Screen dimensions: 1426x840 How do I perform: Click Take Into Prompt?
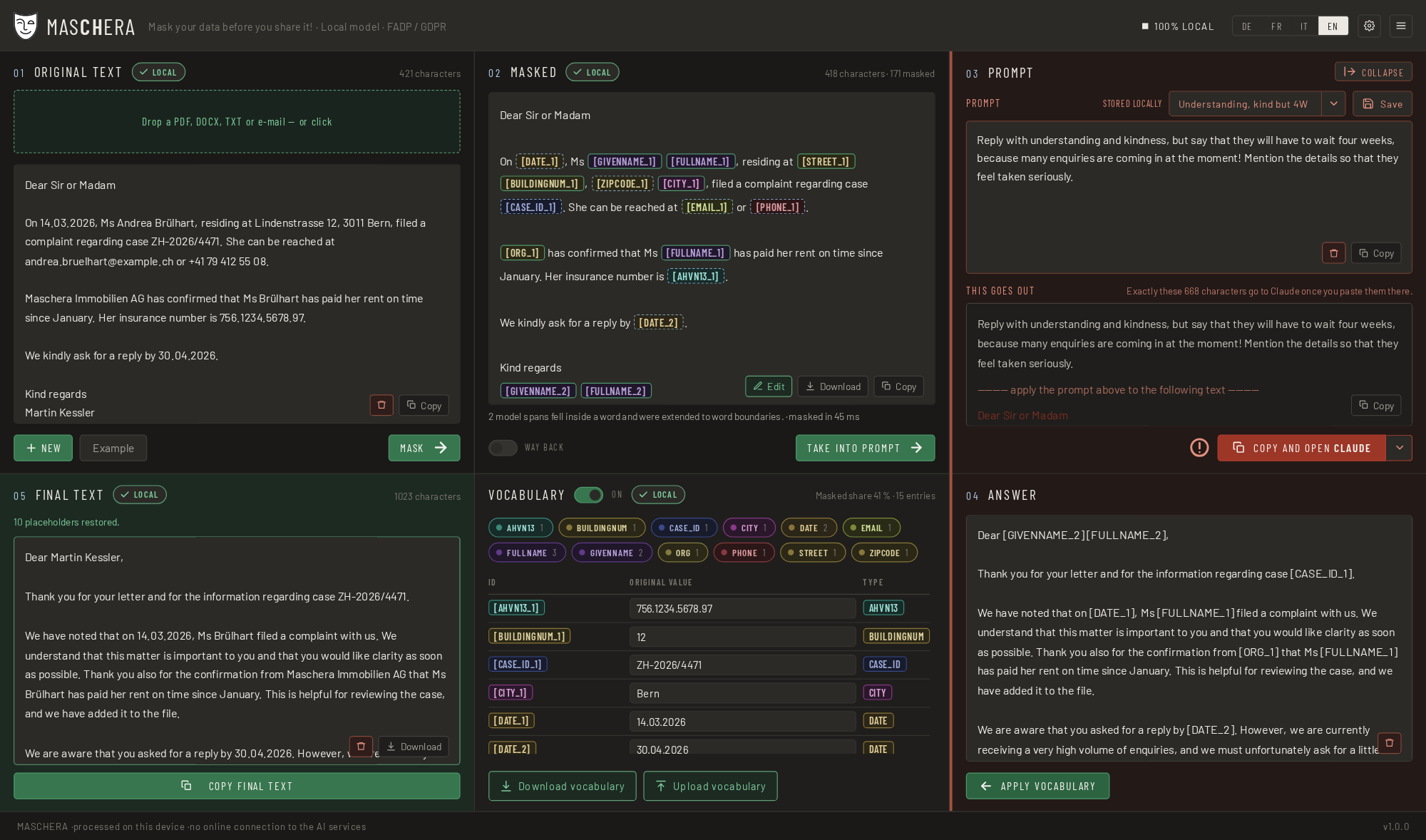tap(865, 448)
